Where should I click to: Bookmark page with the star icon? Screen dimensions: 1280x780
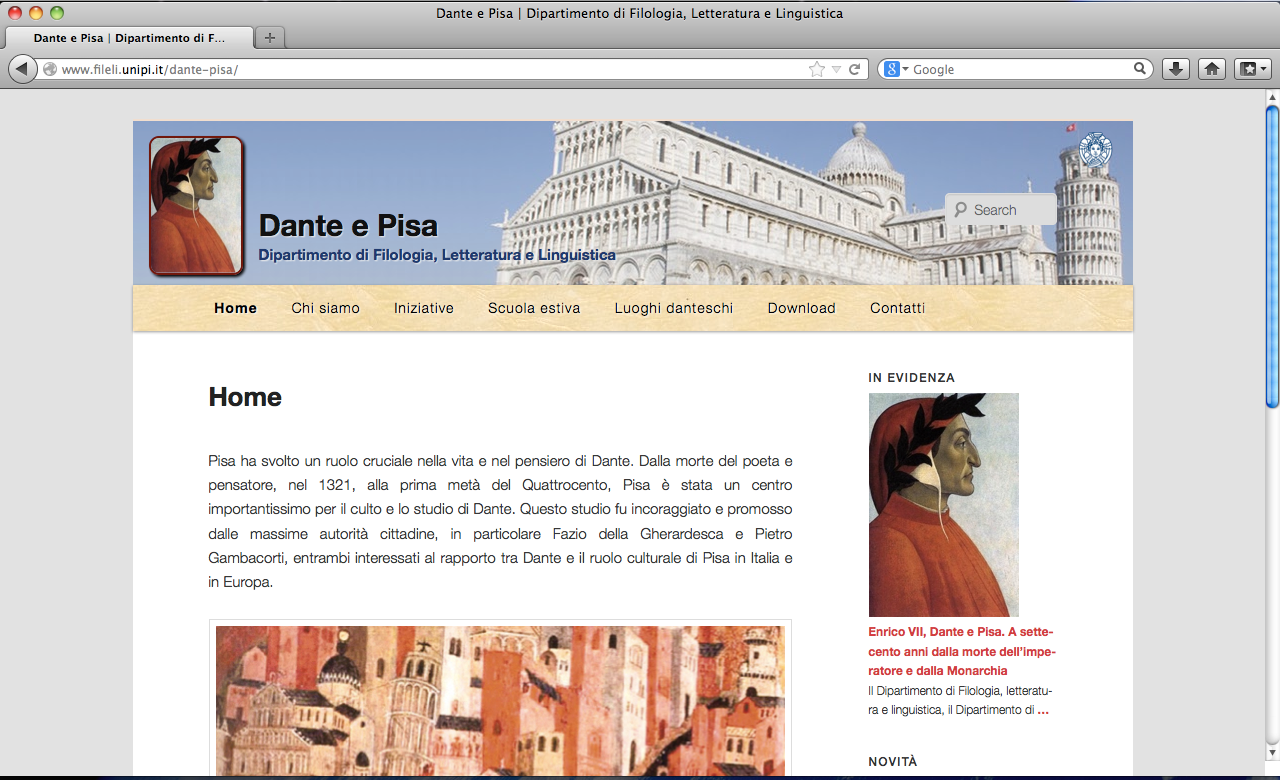(817, 69)
